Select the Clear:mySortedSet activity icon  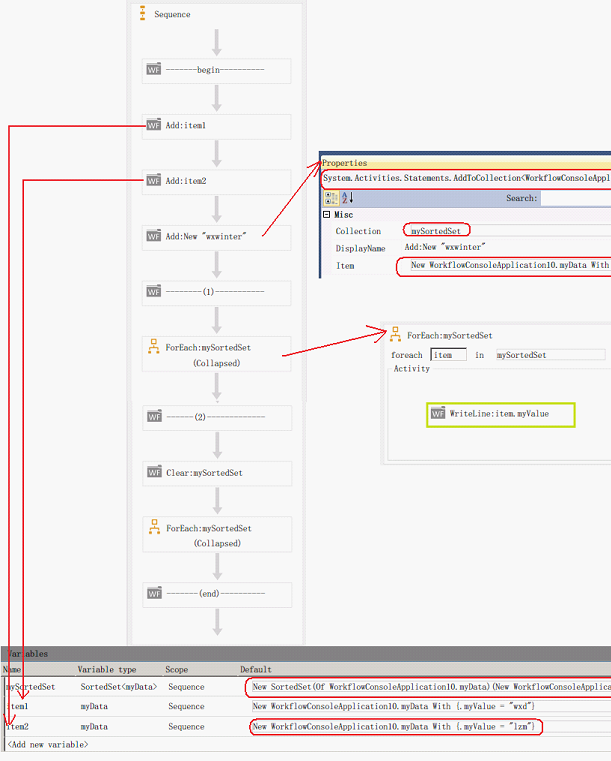(x=154, y=472)
